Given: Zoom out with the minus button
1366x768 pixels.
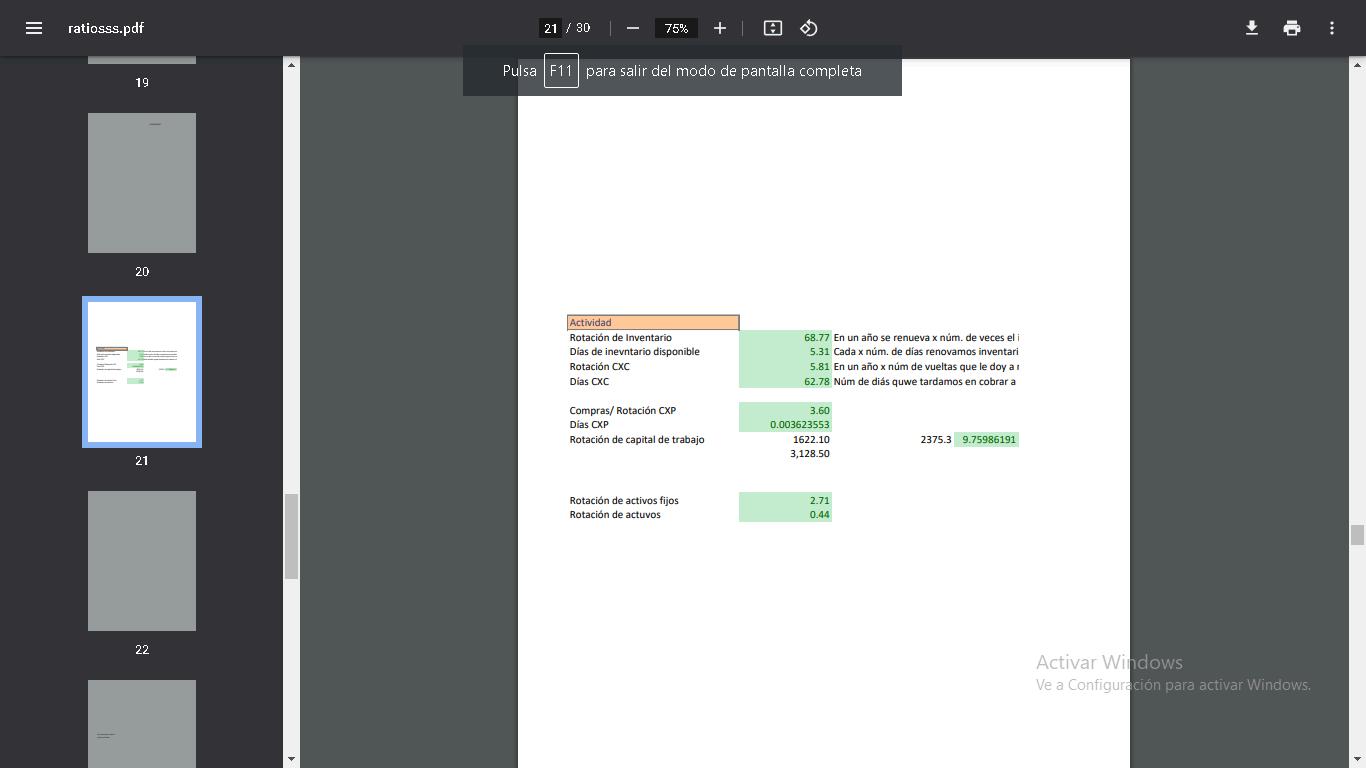Looking at the screenshot, I should (633, 28).
